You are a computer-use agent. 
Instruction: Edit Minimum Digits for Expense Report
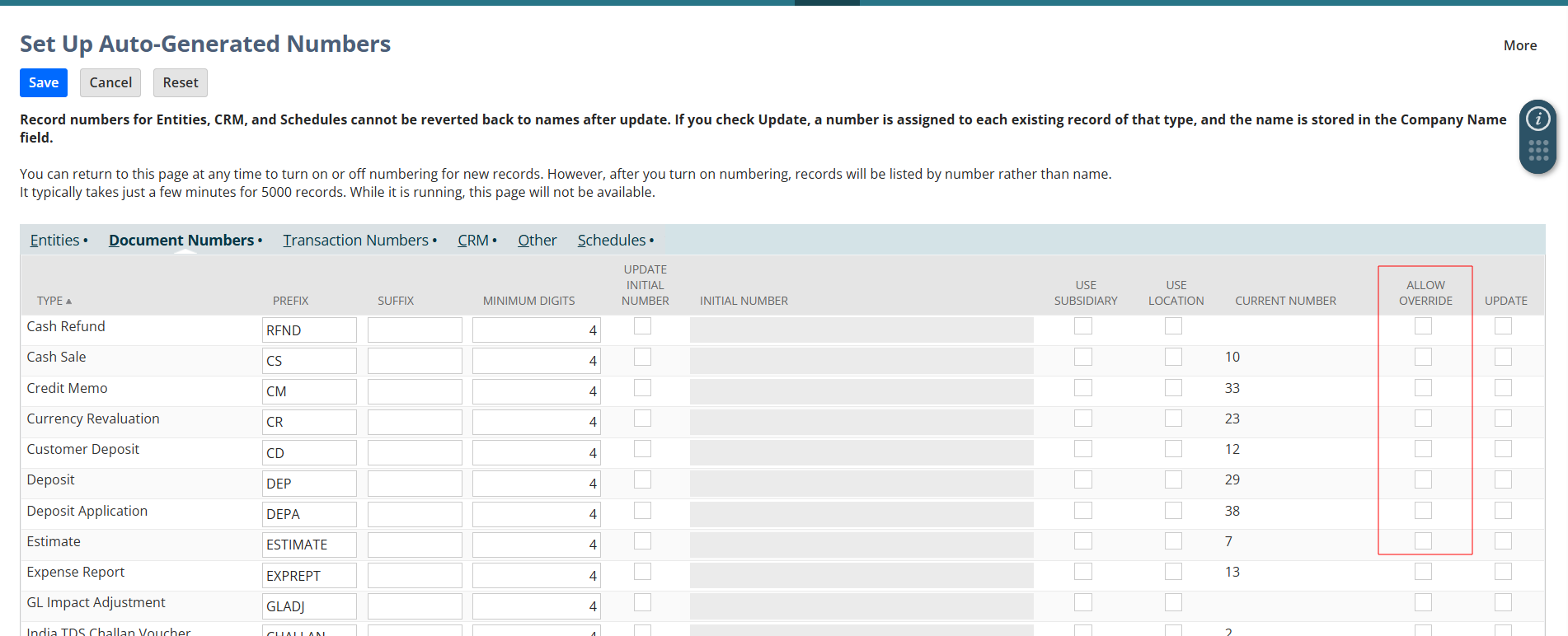[x=536, y=575]
